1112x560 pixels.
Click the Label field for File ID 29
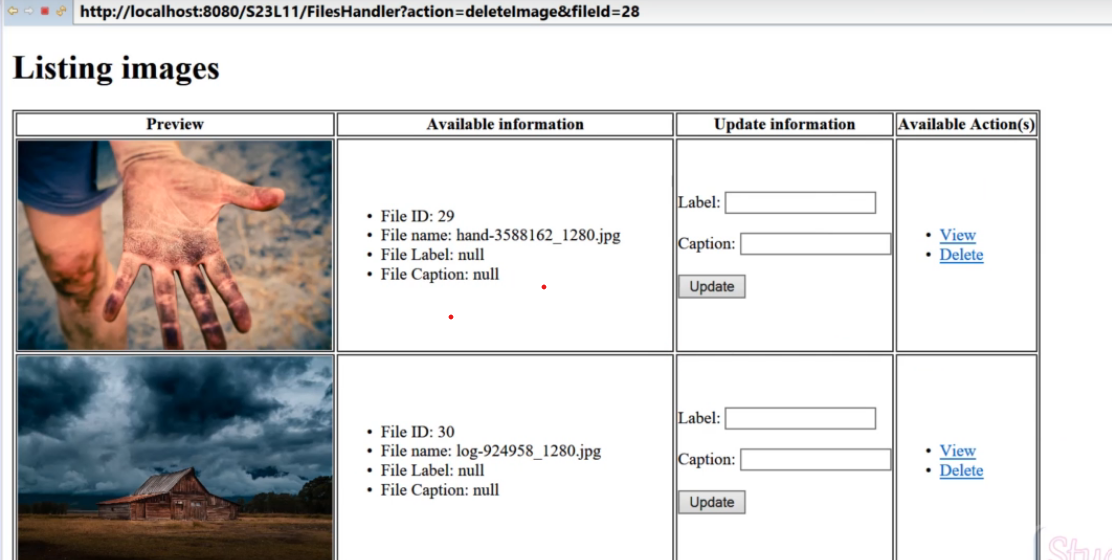(800, 203)
